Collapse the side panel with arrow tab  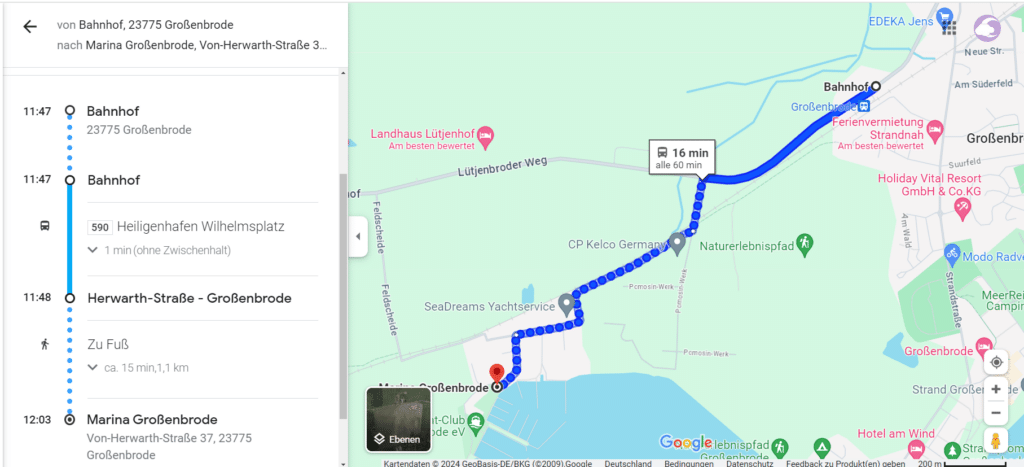coord(358,236)
